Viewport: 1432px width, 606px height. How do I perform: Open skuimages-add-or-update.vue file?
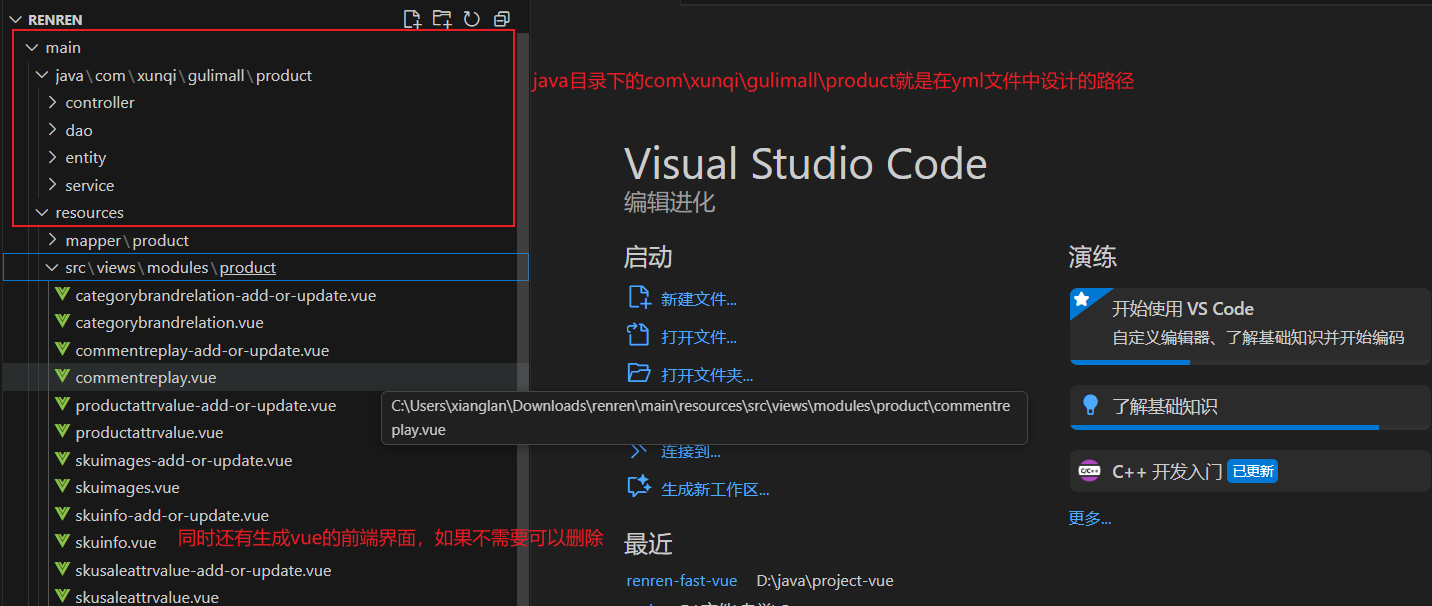click(184, 460)
